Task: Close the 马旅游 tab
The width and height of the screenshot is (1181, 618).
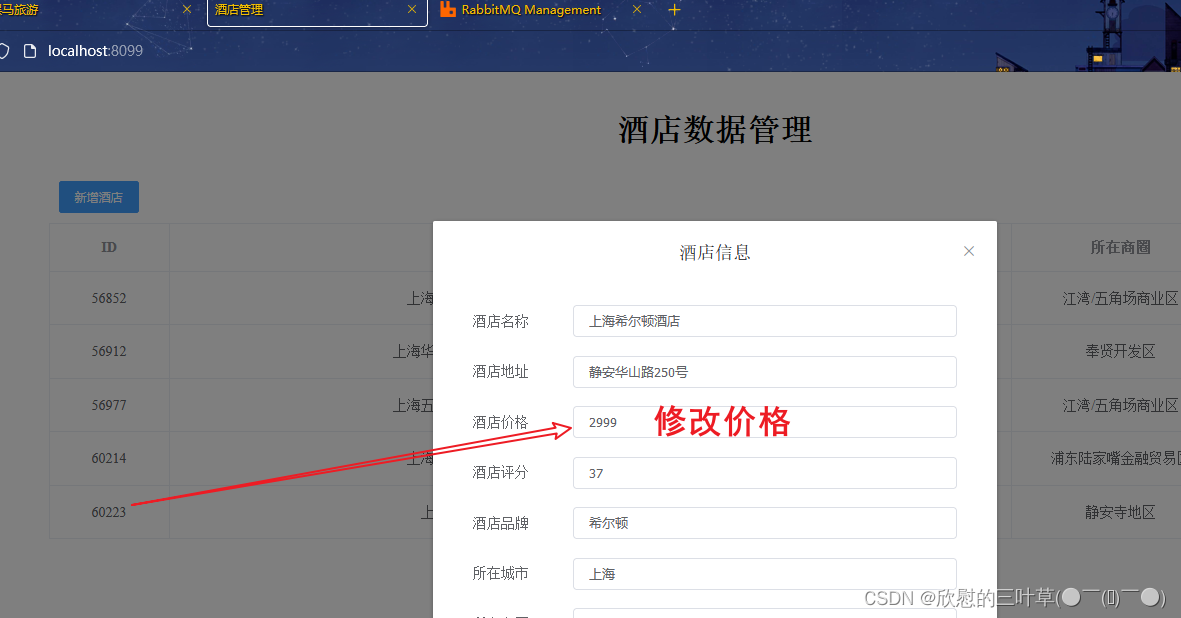Action: pyautogui.click(x=187, y=10)
